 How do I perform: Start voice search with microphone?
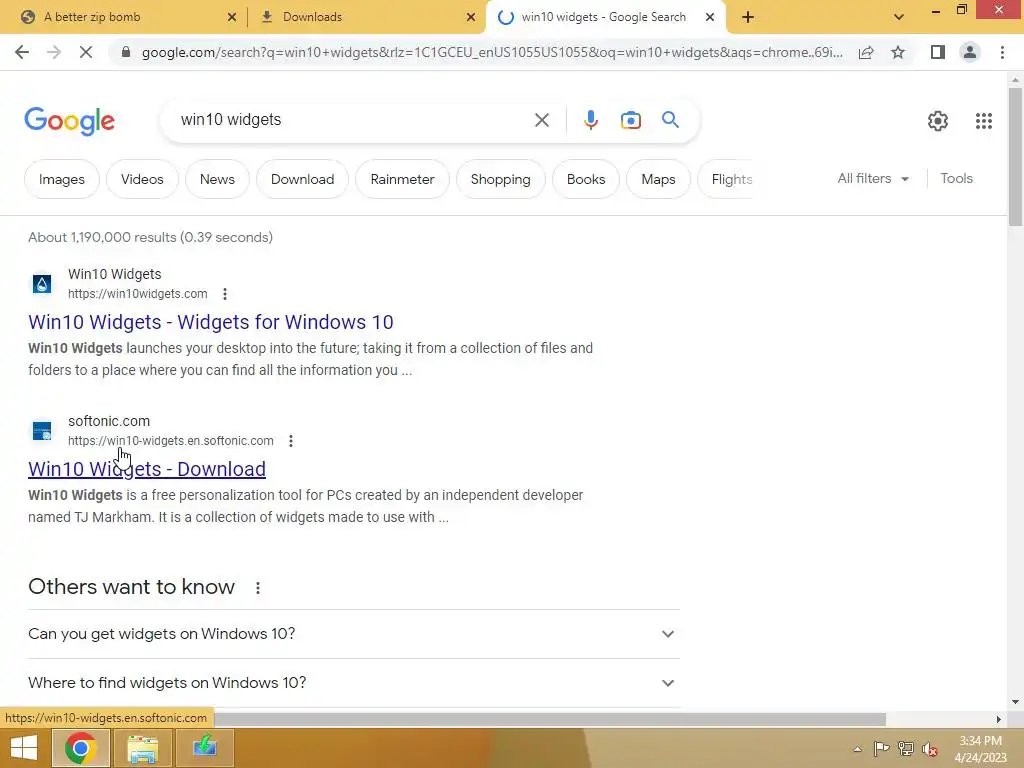pyautogui.click(x=590, y=120)
